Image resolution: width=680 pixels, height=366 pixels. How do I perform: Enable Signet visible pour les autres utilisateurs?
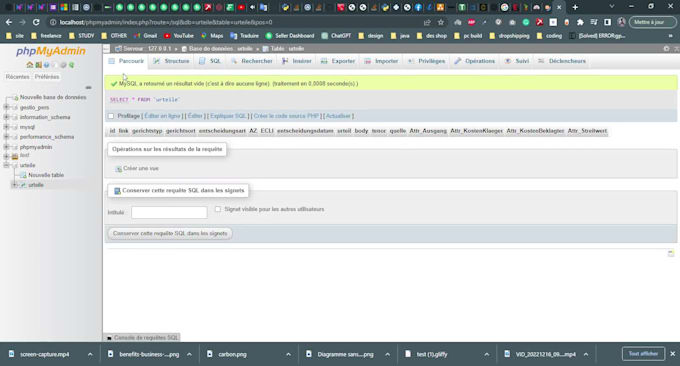click(218, 209)
